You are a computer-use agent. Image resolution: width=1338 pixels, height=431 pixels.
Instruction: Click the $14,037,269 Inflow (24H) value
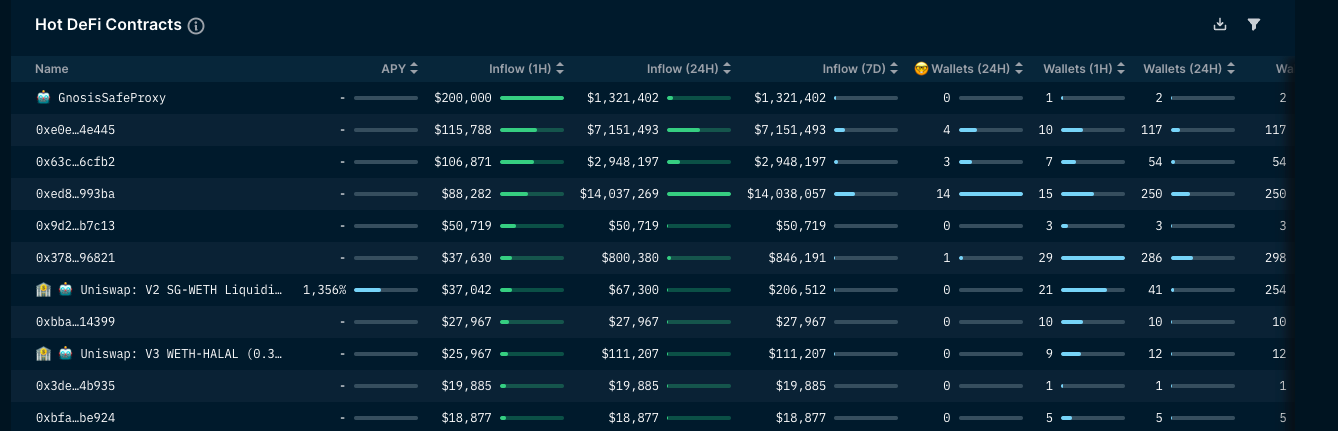click(619, 194)
